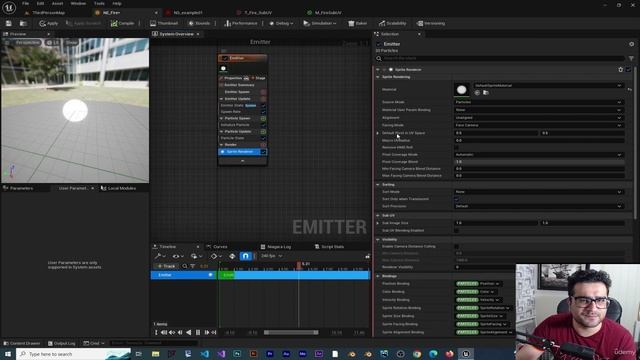The height and width of the screenshot is (360, 640).
Task: Click the Thumbnail toolbar button
Action: (x=163, y=24)
